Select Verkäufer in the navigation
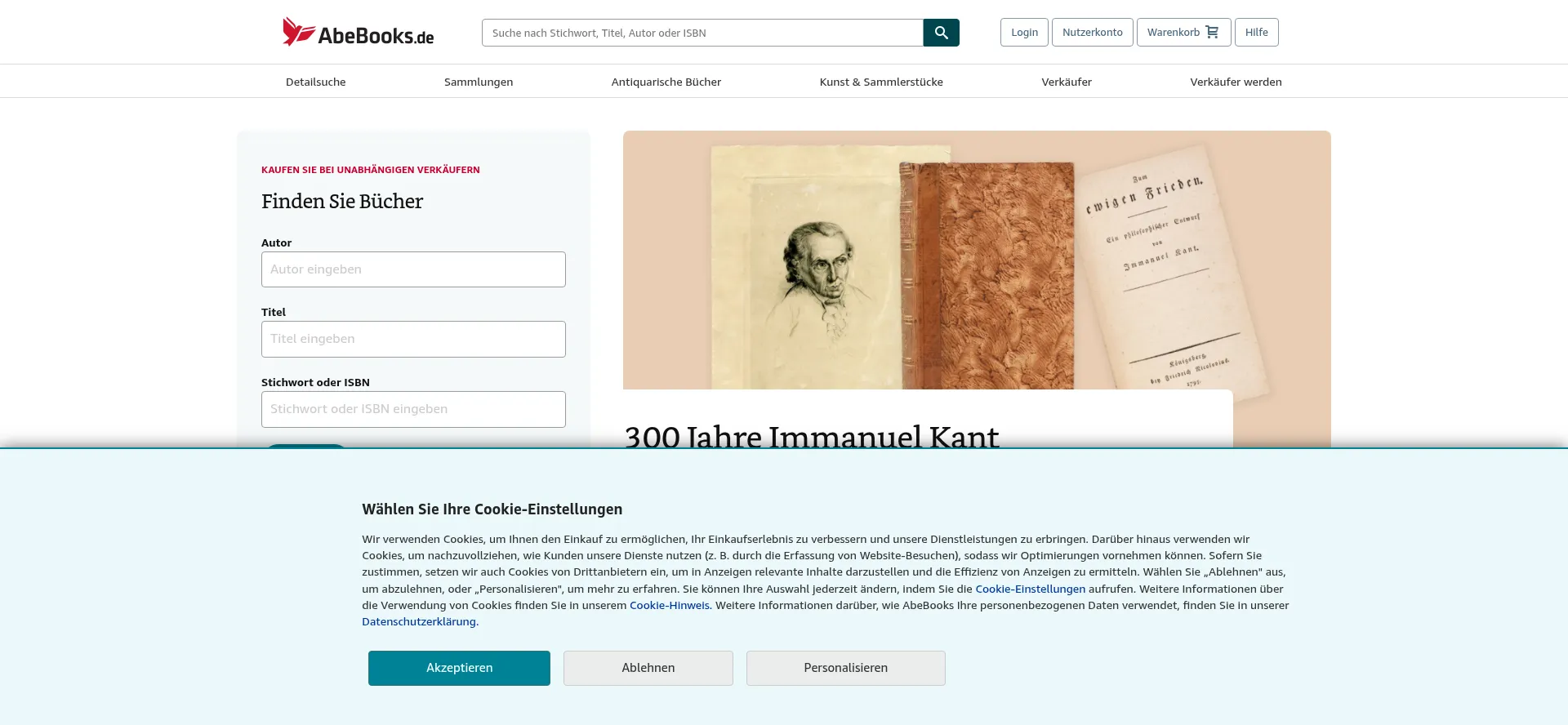Image resolution: width=1568 pixels, height=725 pixels. [1067, 82]
